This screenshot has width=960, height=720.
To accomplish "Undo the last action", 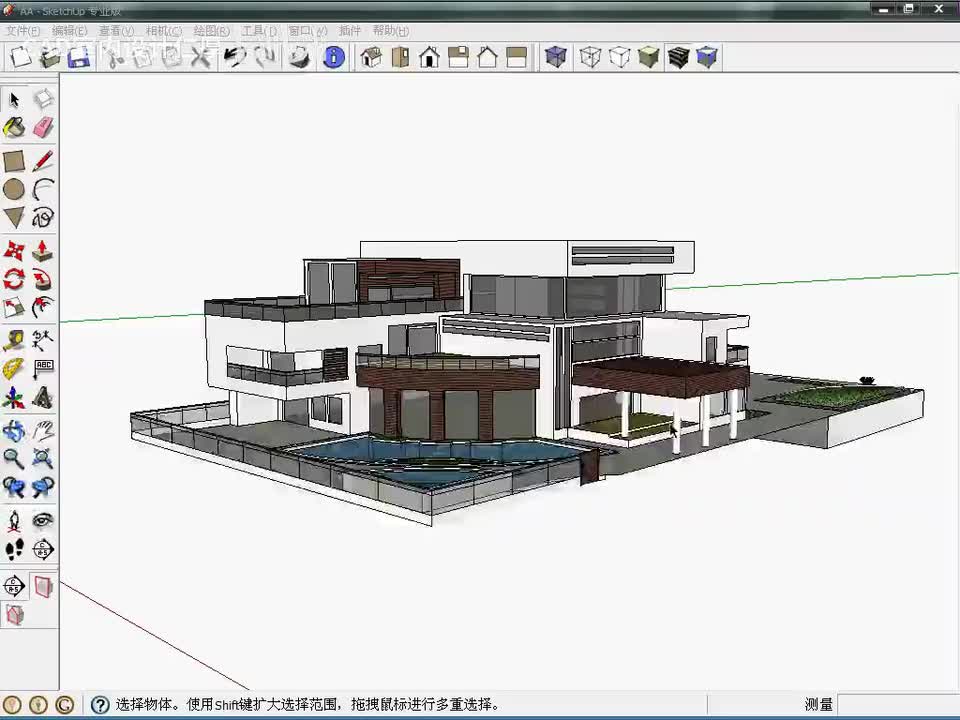I will (x=235, y=58).
